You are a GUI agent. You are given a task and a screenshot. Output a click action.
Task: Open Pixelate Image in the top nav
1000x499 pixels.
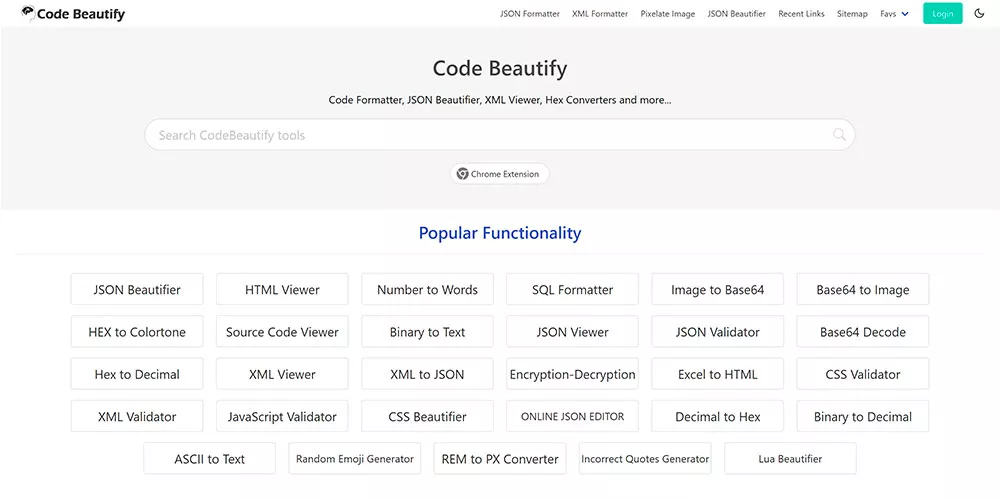(x=668, y=13)
